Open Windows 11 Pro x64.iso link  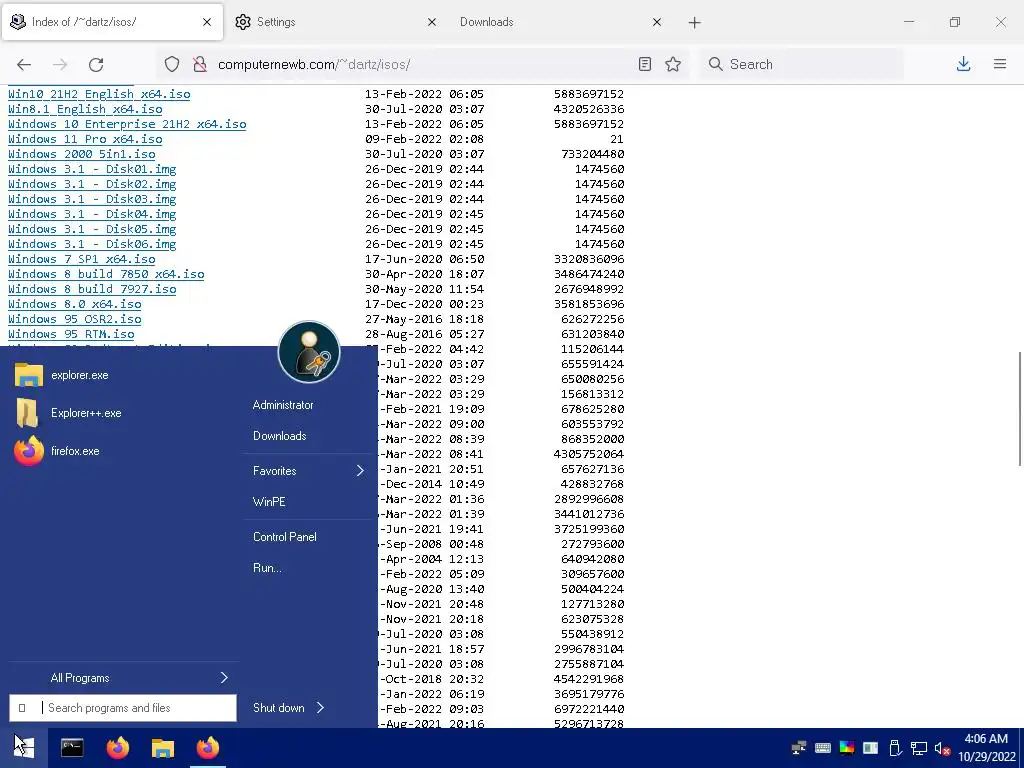85,139
